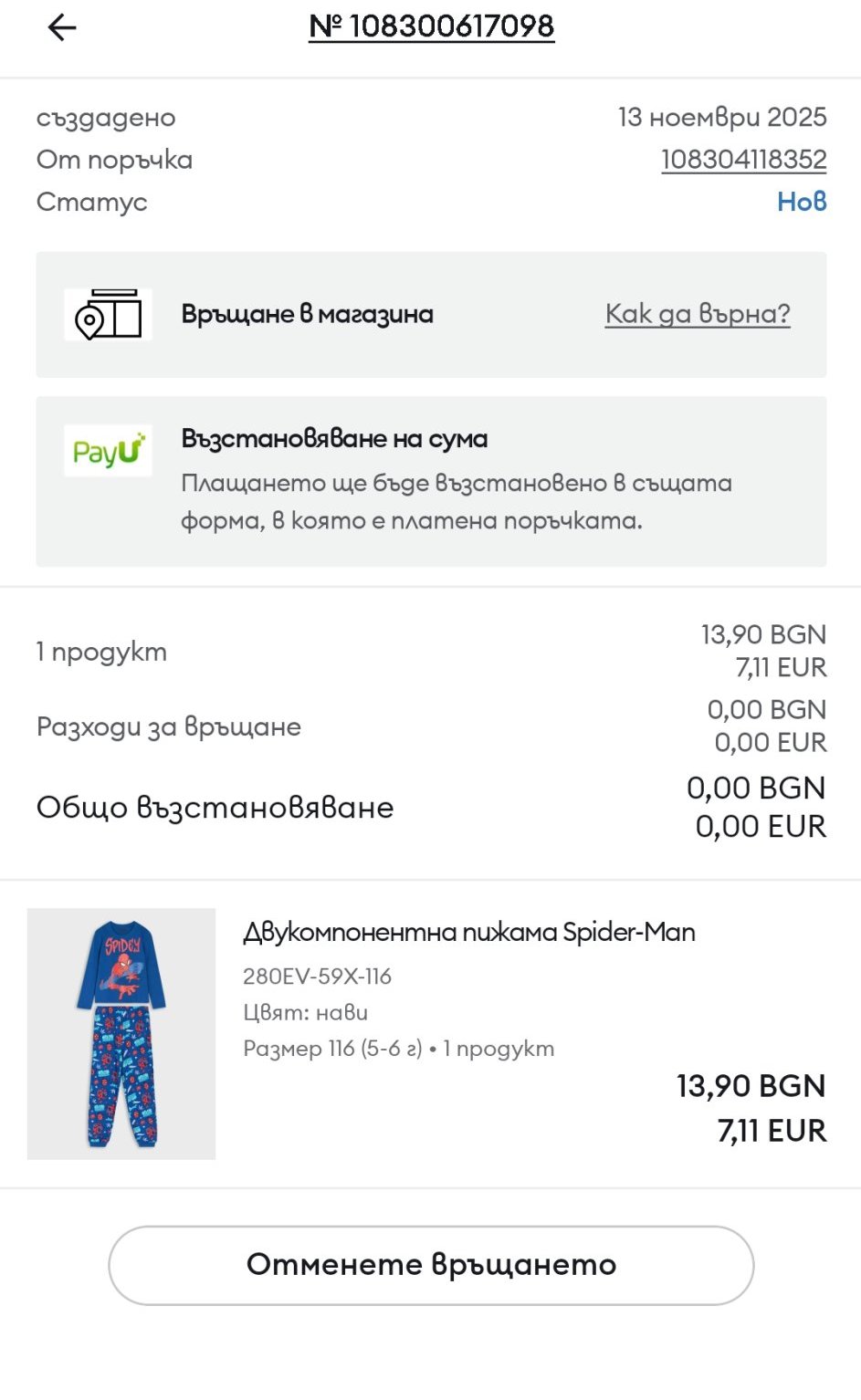This screenshot has width=861, height=1400.
Task: Tap the 'Възстановяване на сума' refund card
Action: tap(431, 481)
